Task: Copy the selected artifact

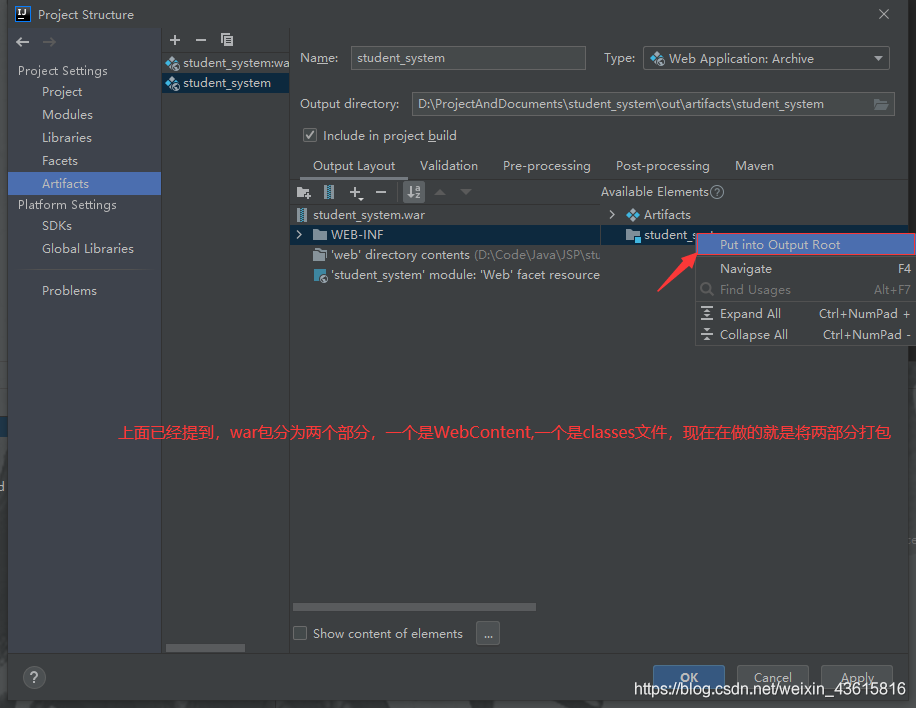Action: (x=227, y=40)
